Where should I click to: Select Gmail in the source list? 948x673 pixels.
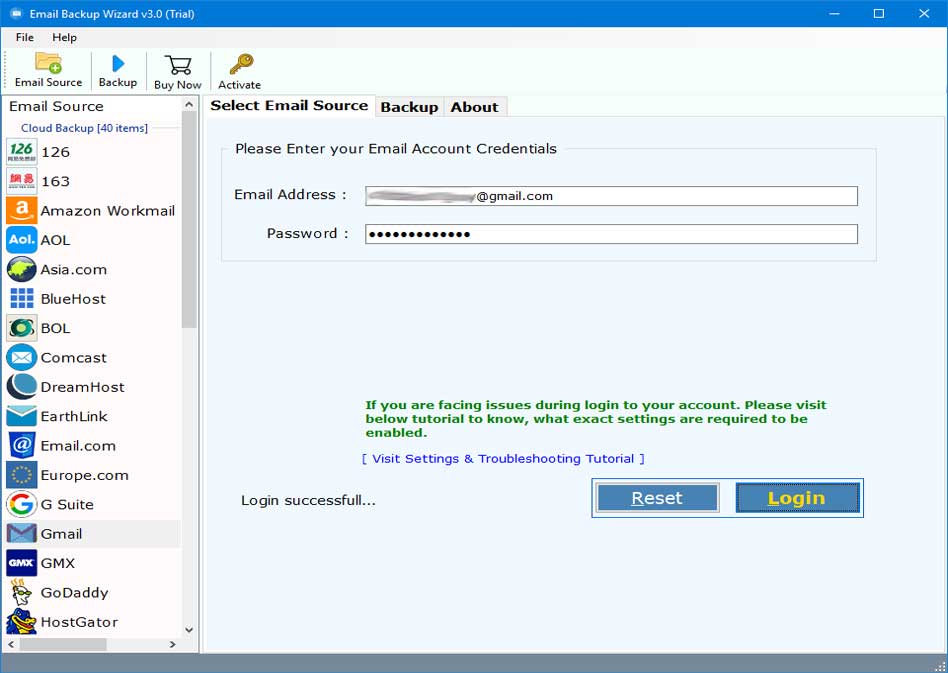click(93, 534)
